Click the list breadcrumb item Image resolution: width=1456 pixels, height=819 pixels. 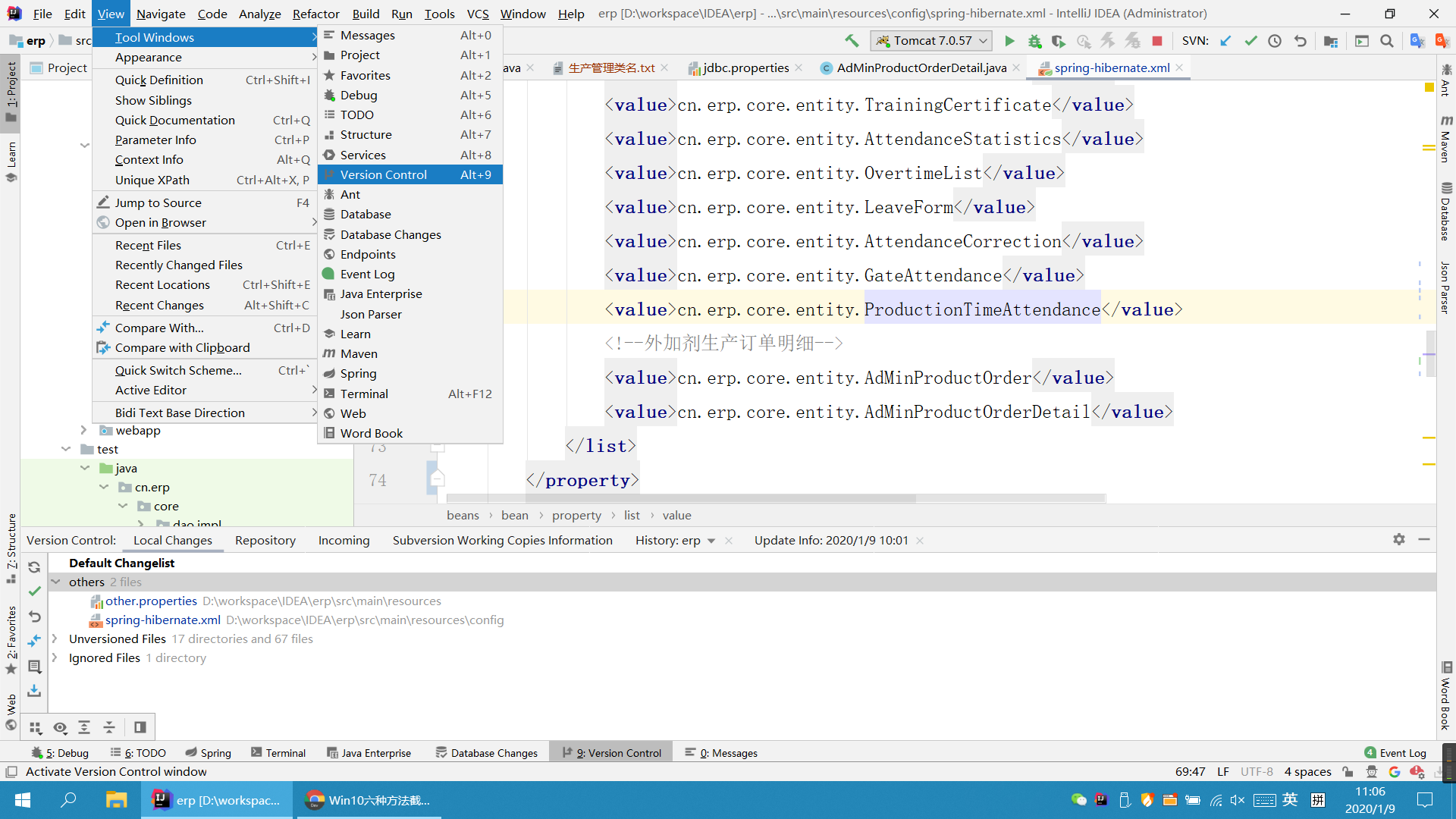pos(632,516)
